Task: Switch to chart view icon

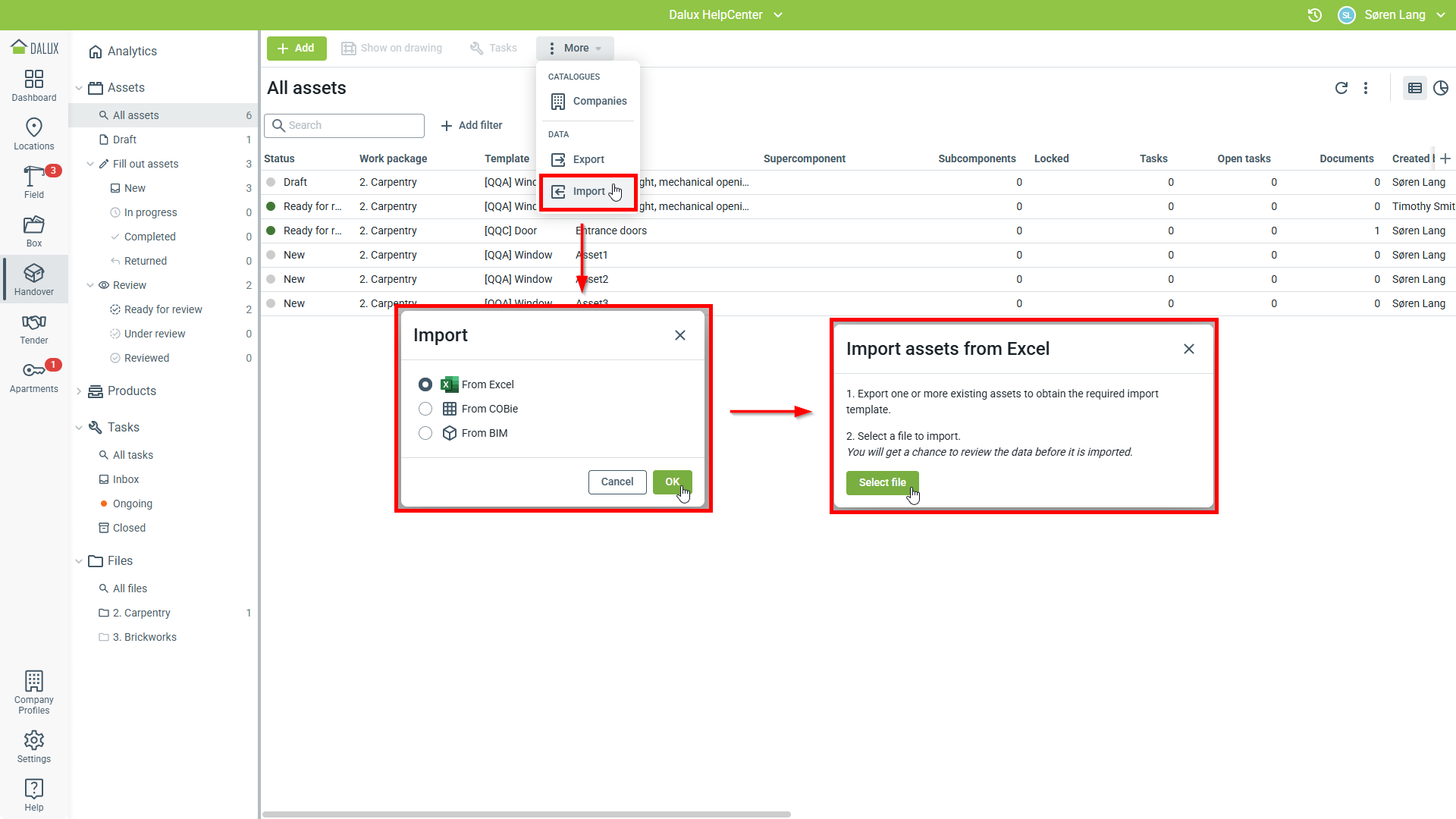Action: pos(1441,88)
